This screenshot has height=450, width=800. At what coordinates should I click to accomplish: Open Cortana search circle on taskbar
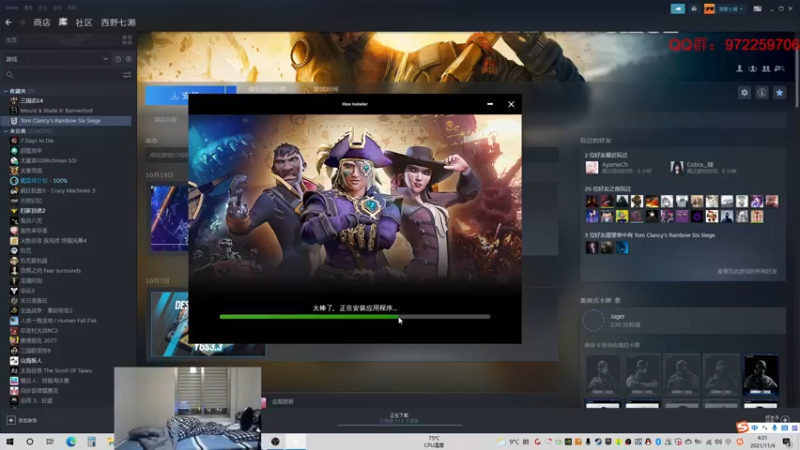30,442
